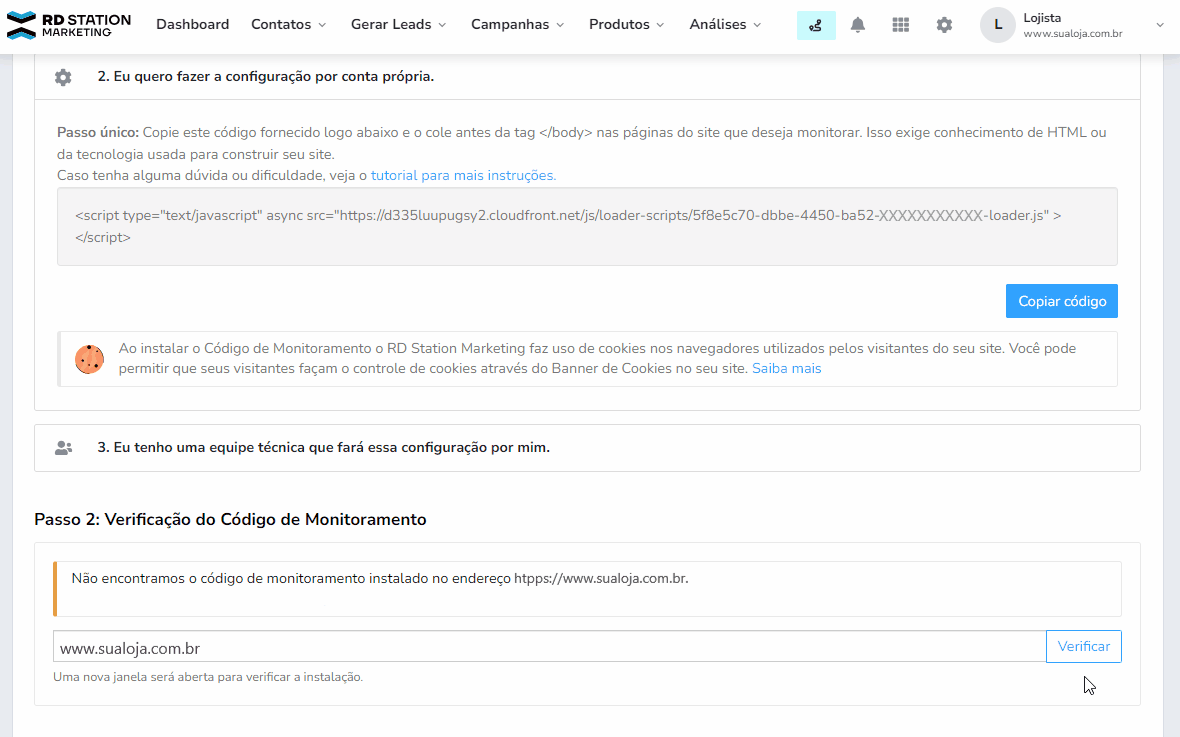Viewport: 1180px width, 737px height.
Task: Open the tutorial para mais instruções link
Action: pos(464,175)
